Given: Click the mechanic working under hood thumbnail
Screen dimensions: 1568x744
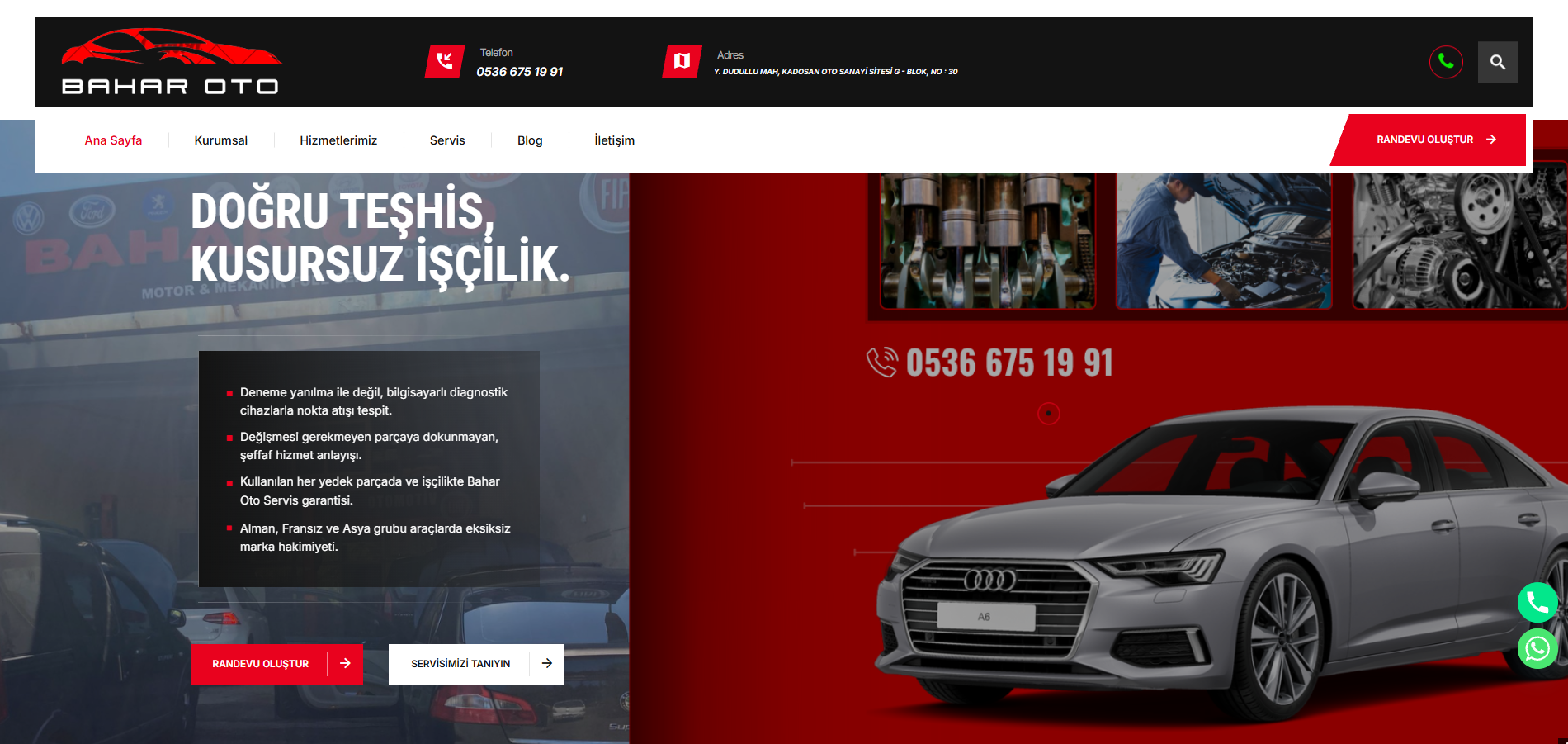Looking at the screenshot, I should point(1224,241).
